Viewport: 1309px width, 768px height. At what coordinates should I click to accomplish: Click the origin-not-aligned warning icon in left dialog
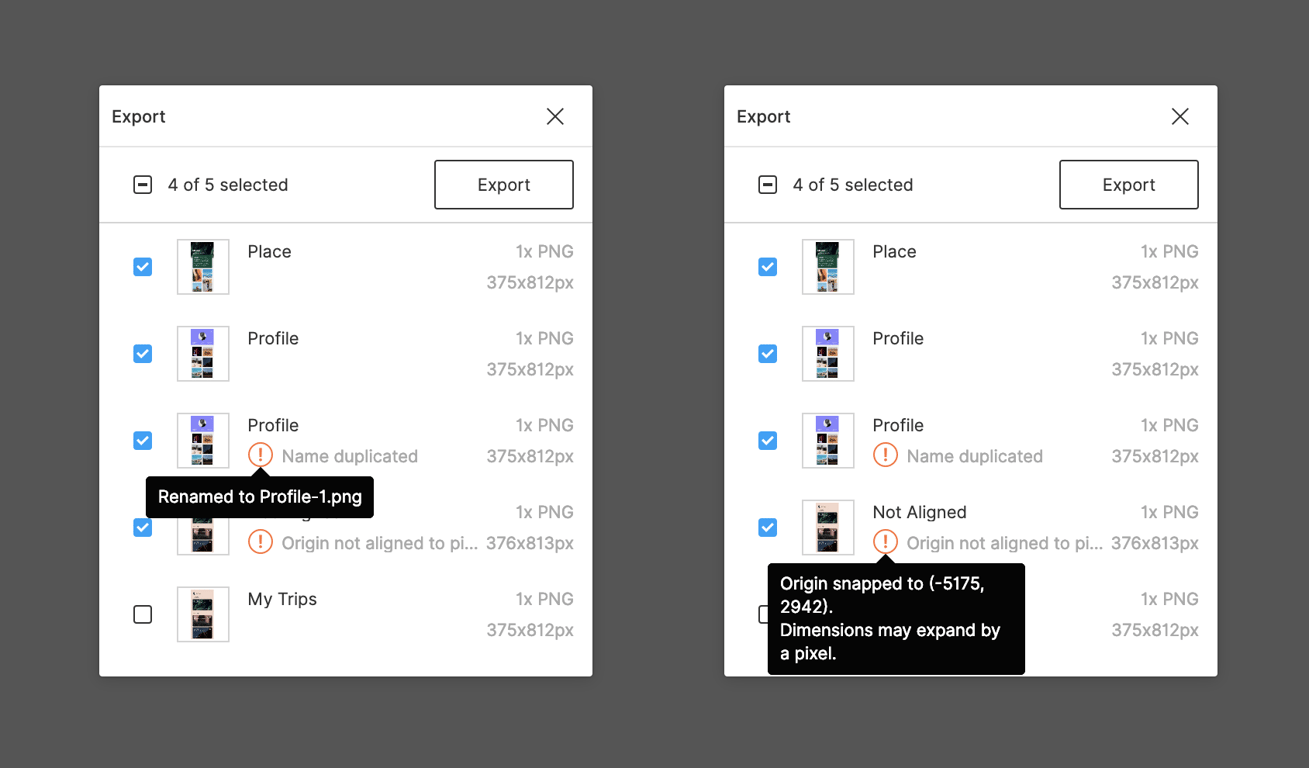[260, 543]
